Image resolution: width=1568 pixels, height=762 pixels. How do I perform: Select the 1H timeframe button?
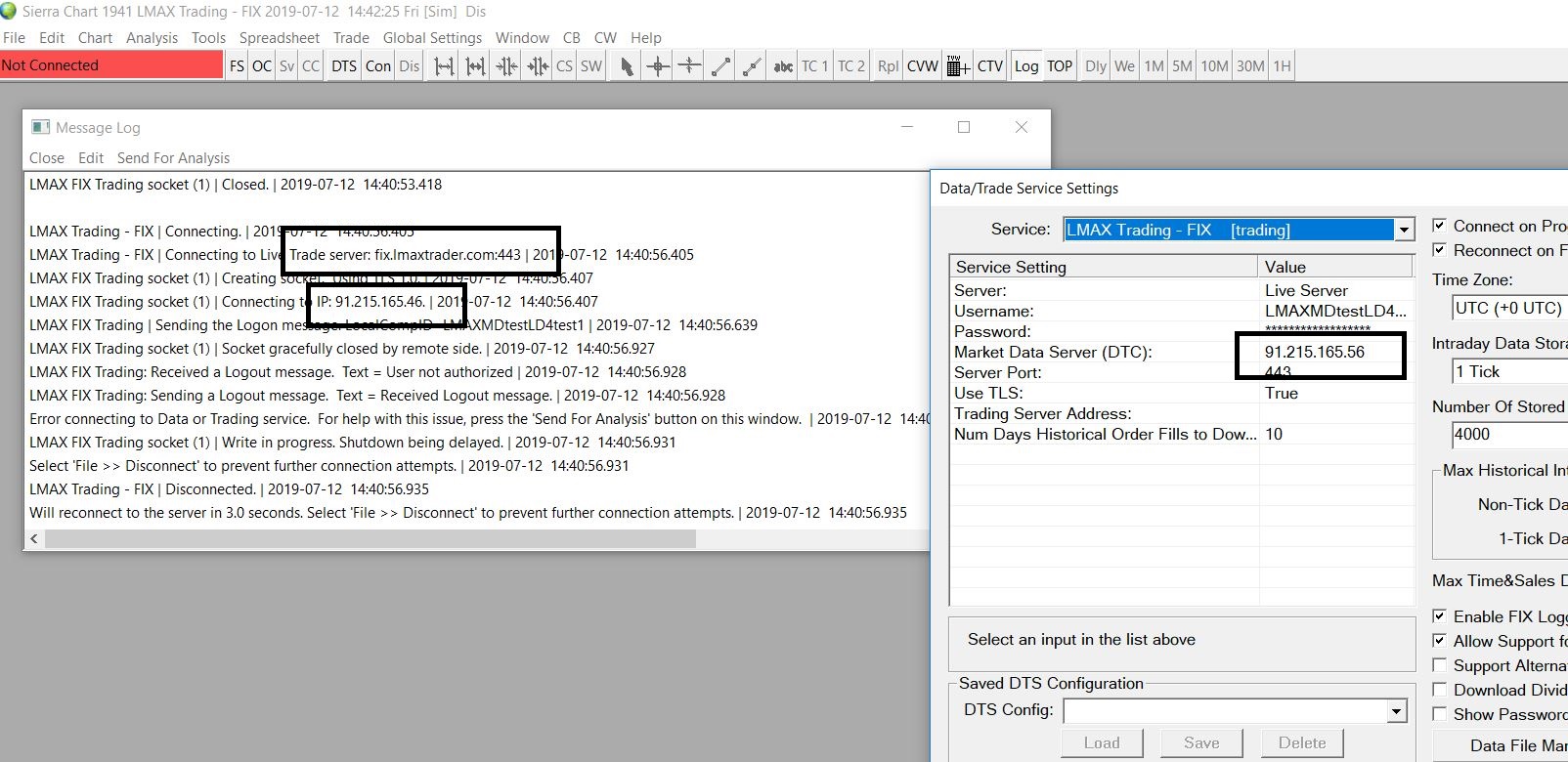pyautogui.click(x=1282, y=66)
